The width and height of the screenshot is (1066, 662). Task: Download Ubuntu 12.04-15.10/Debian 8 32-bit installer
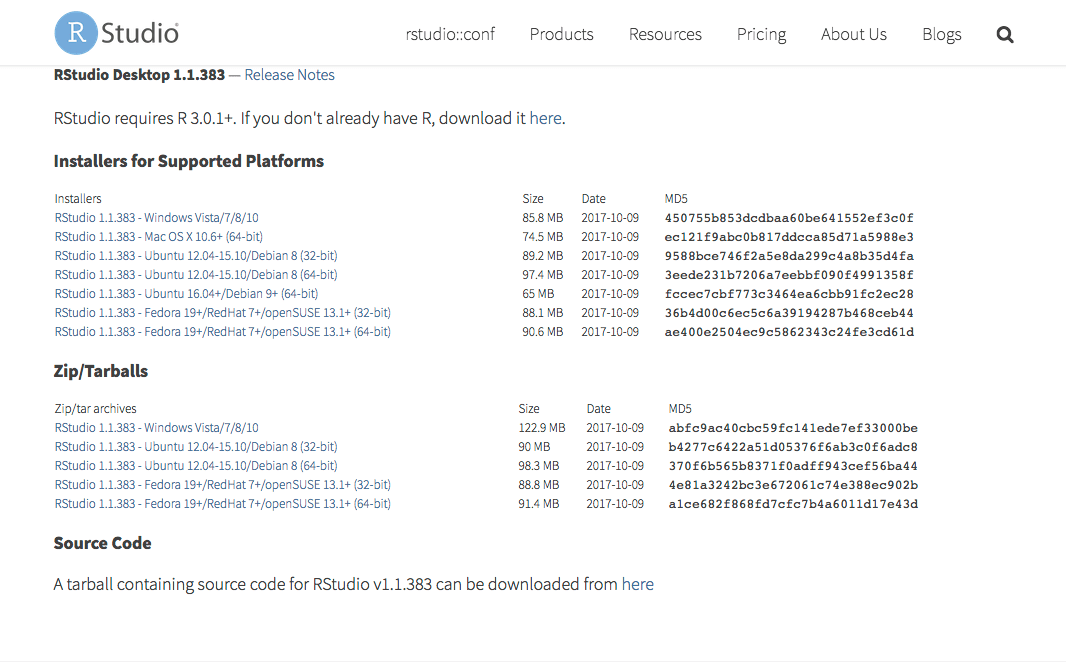click(196, 256)
